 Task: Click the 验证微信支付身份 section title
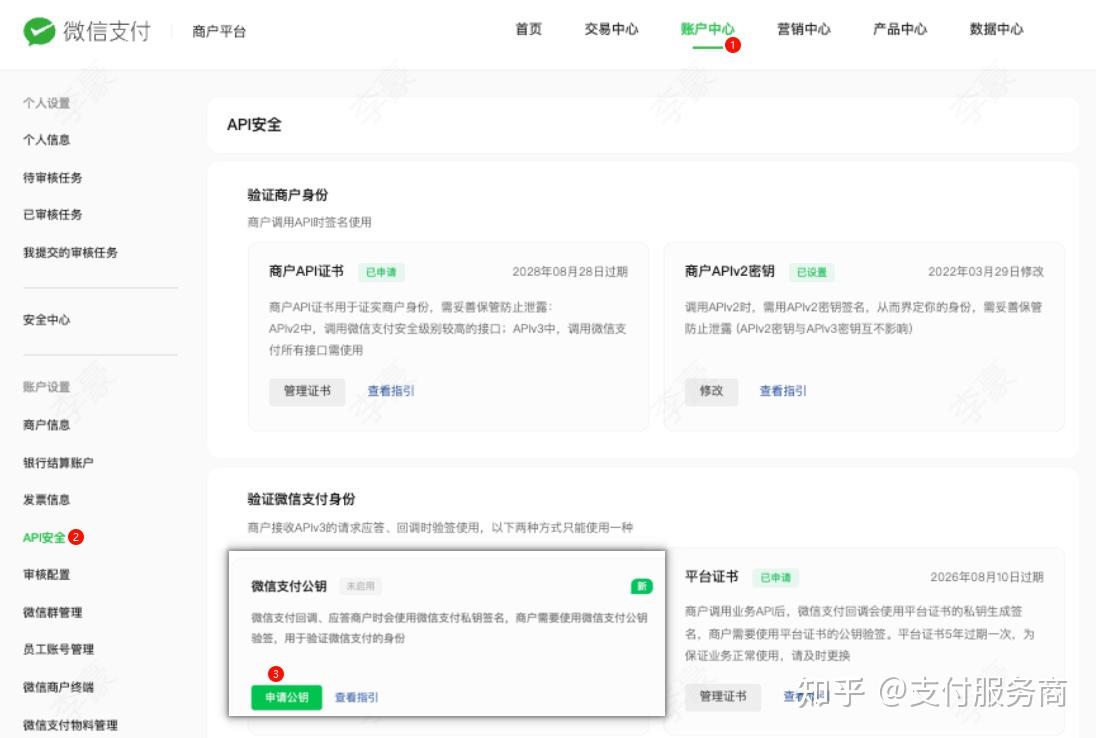click(301, 499)
